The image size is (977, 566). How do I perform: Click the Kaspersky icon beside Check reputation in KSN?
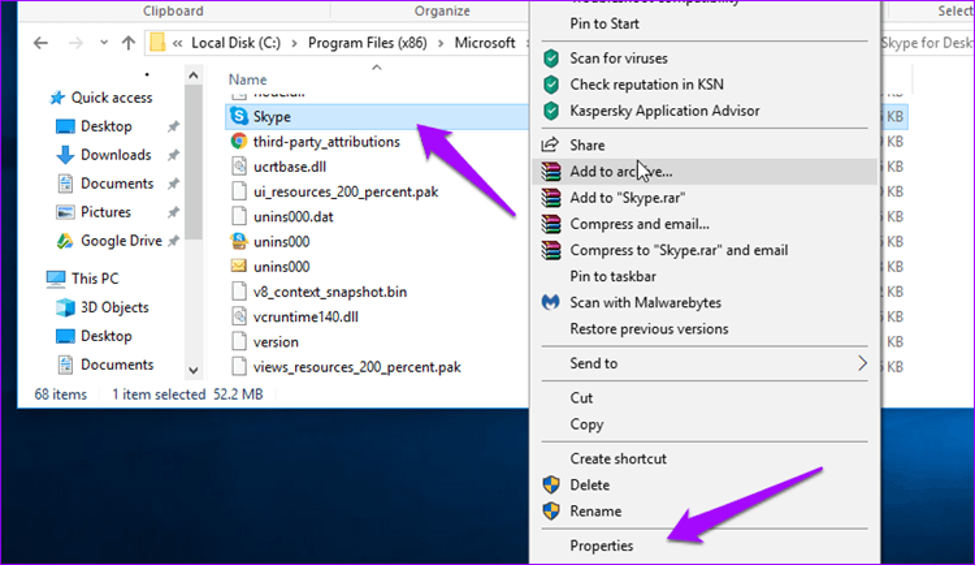click(x=551, y=84)
